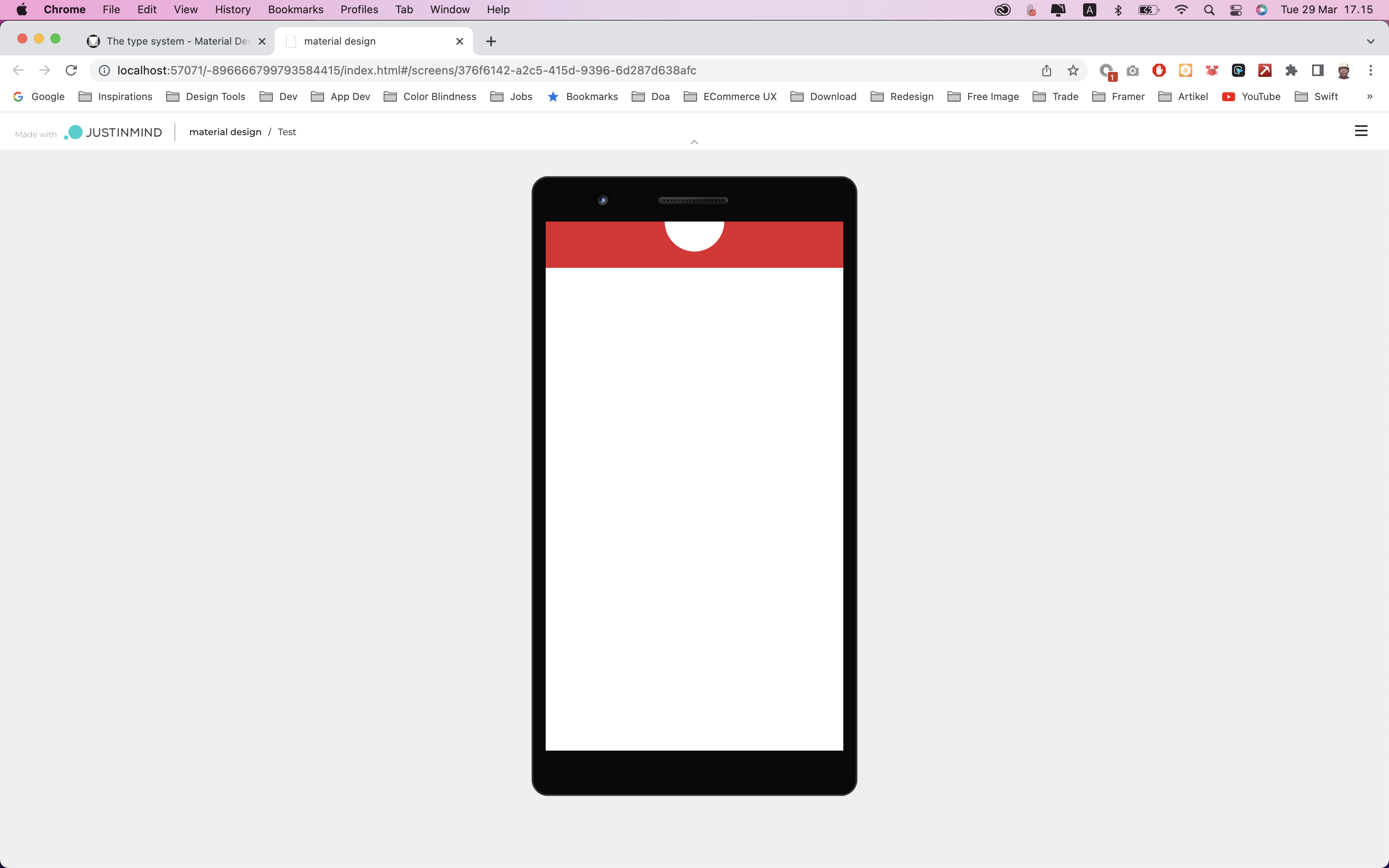Open the Bookmarks menu in menu bar

(295, 10)
